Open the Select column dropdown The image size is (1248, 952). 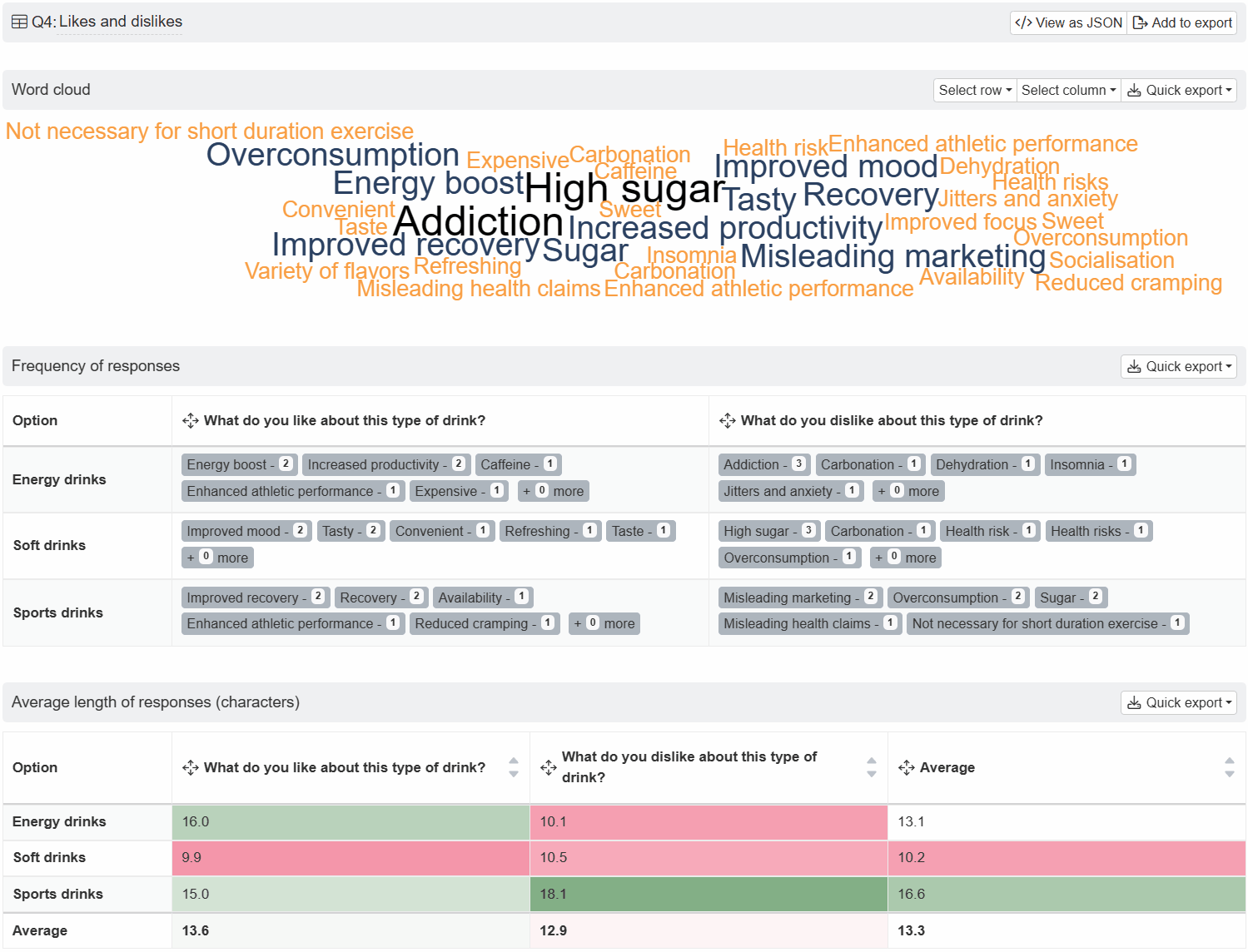click(1069, 90)
